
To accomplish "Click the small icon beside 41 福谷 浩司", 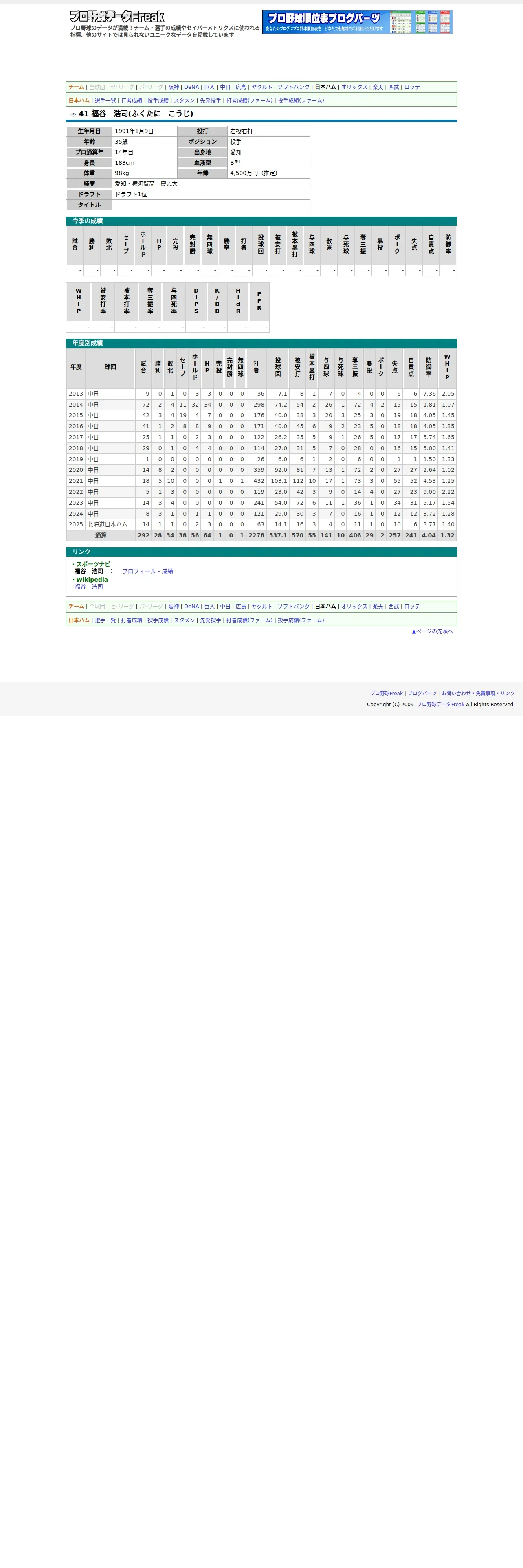I will (74, 114).
